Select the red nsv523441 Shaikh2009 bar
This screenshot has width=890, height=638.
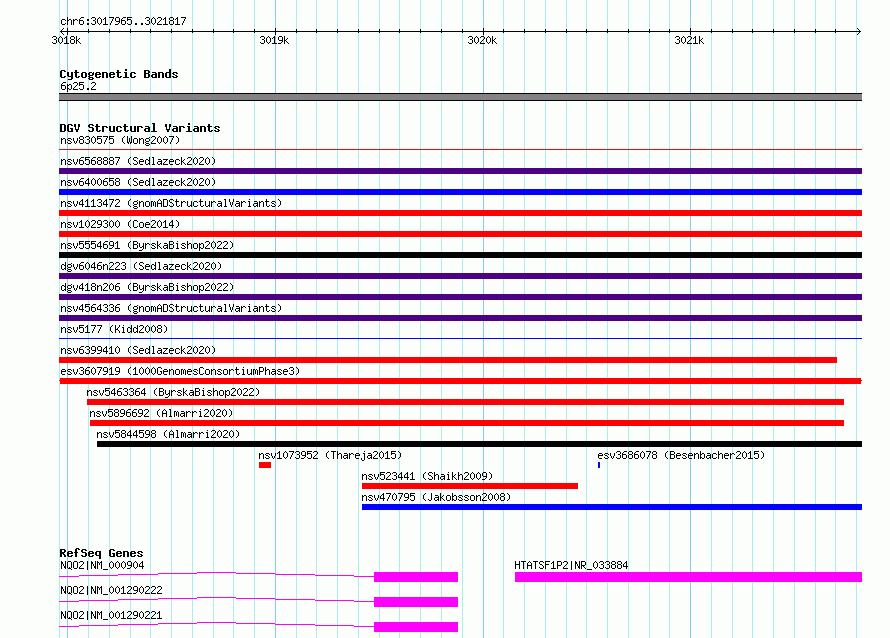(x=469, y=486)
